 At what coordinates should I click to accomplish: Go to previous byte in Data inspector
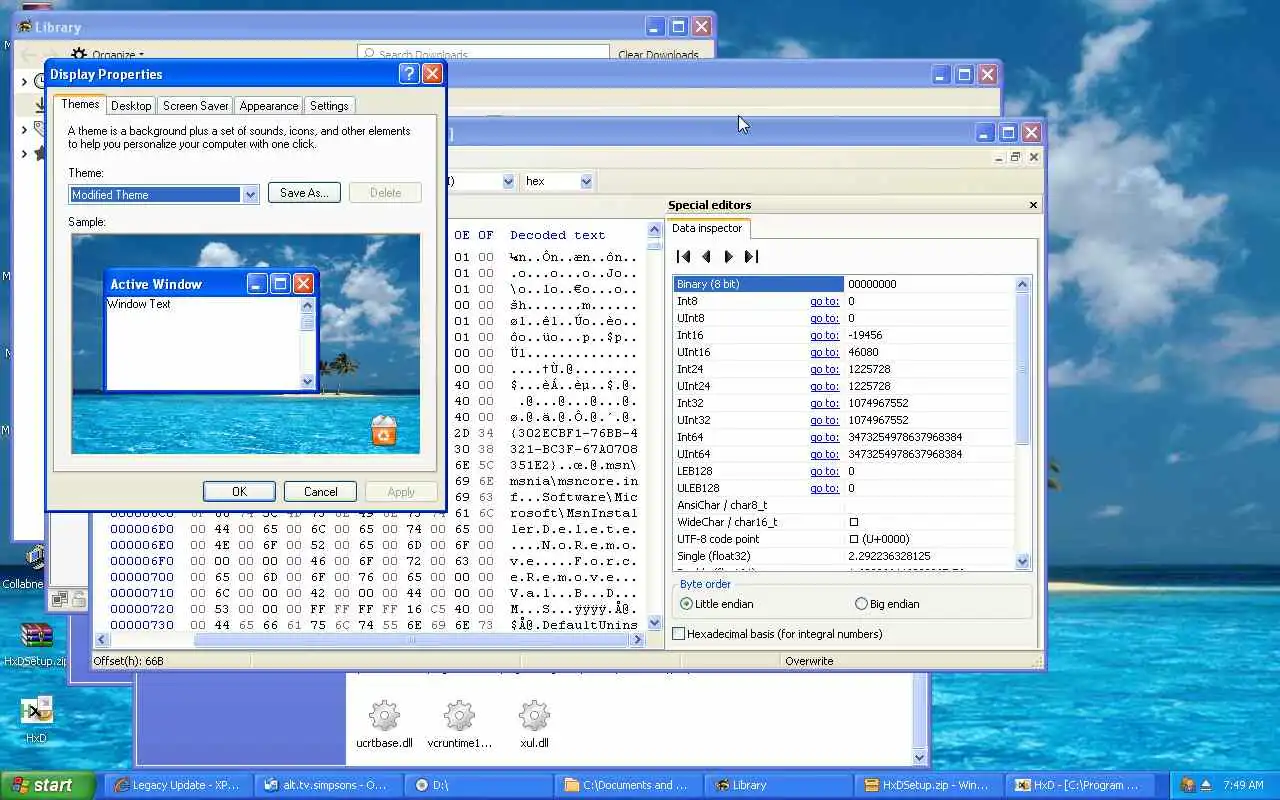coord(706,257)
